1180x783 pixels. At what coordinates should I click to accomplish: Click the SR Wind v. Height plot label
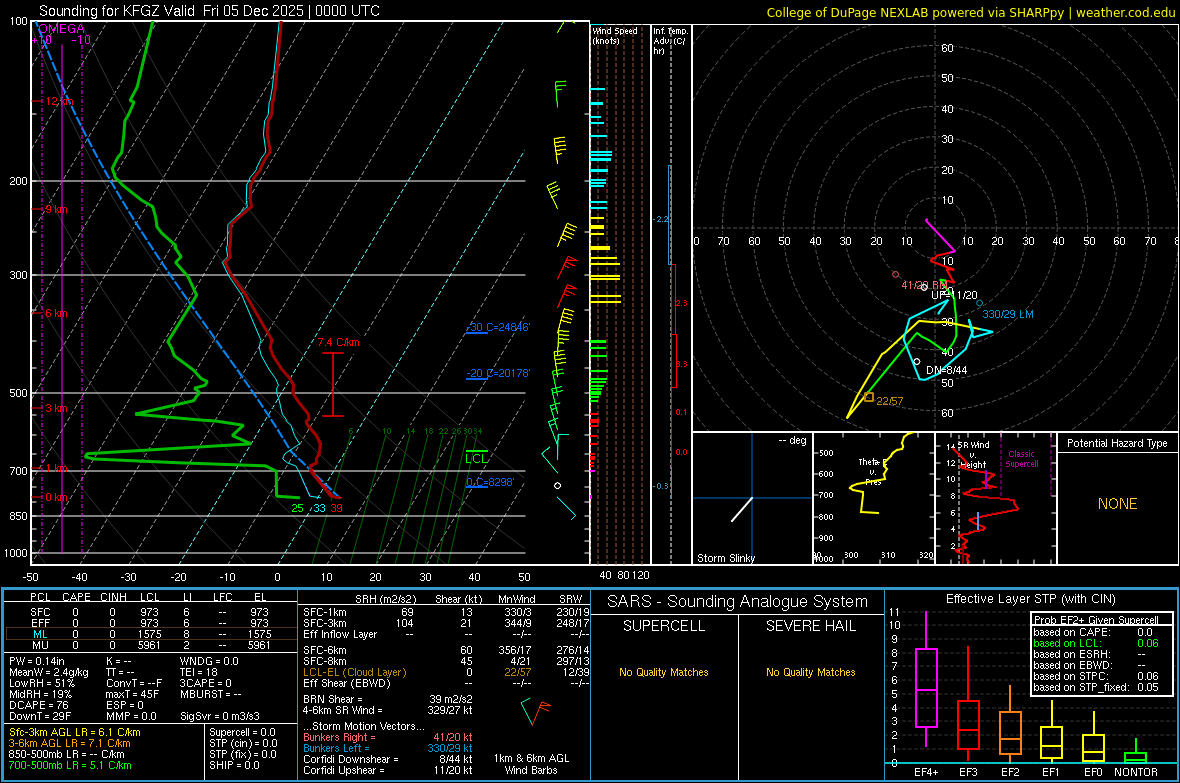[x=975, y=455]
